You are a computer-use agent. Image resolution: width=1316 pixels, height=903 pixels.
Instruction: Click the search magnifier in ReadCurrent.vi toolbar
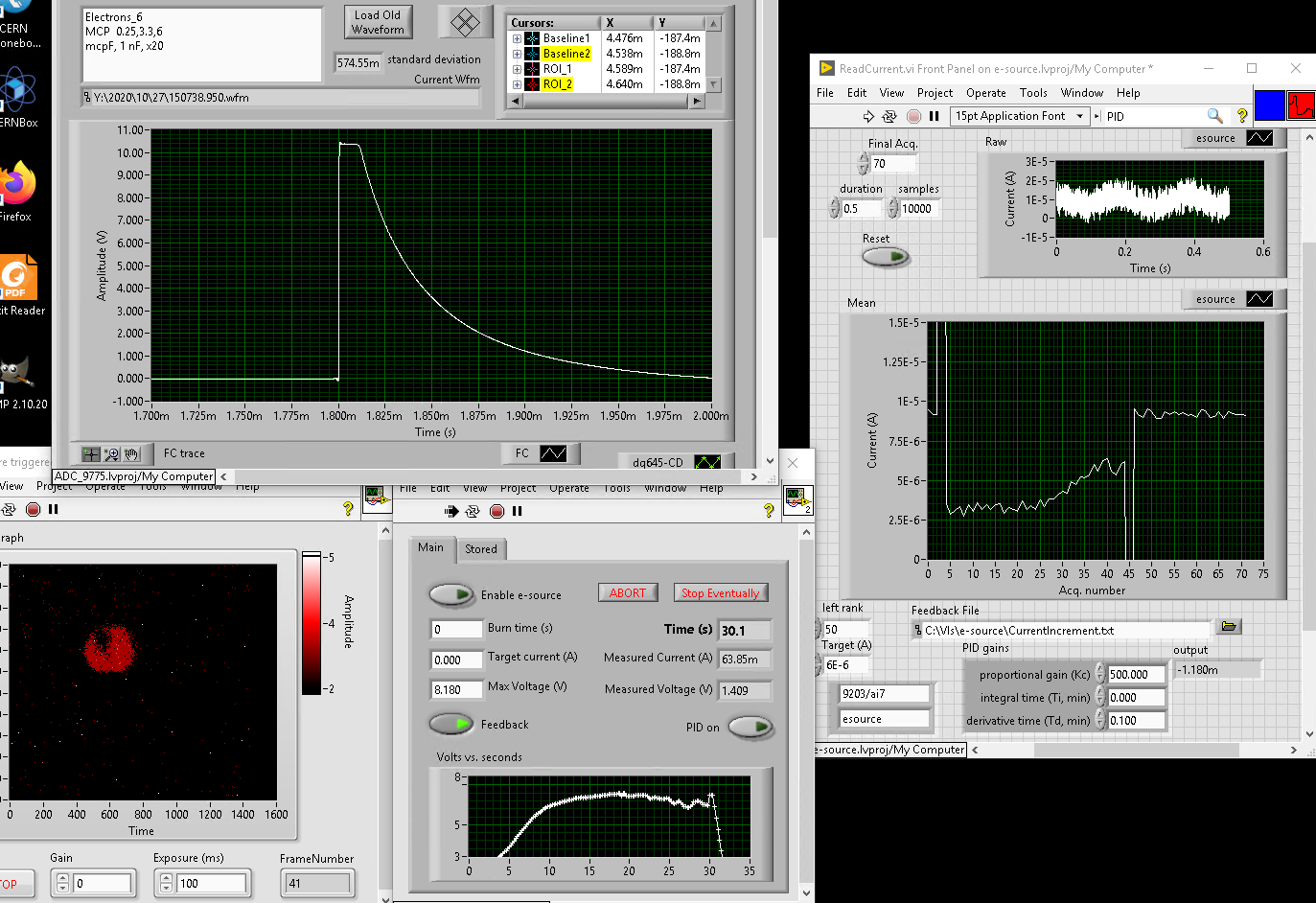coord(1214,116)
